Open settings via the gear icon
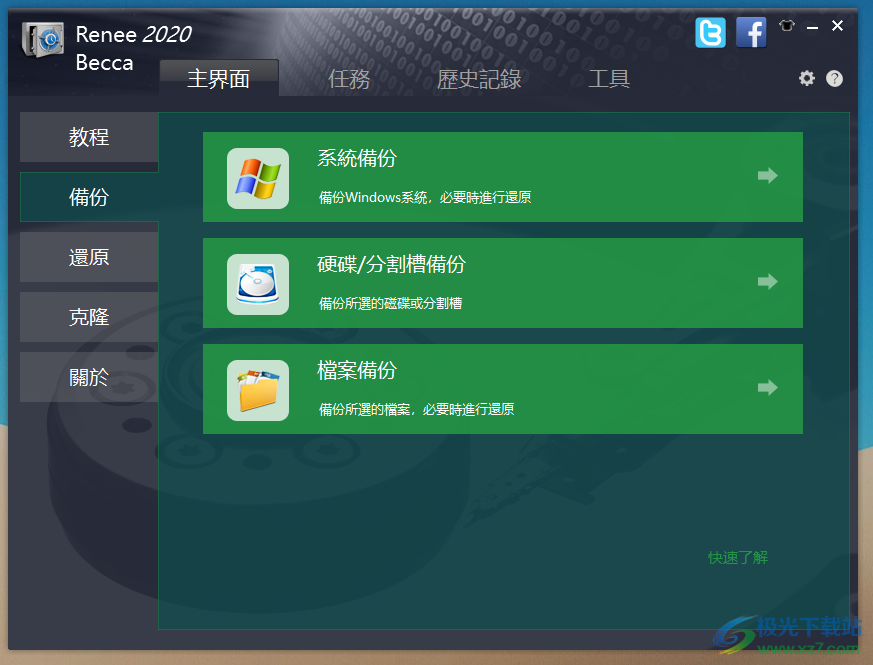The height and width of the screenshot is (665, 873). point(807,78)
